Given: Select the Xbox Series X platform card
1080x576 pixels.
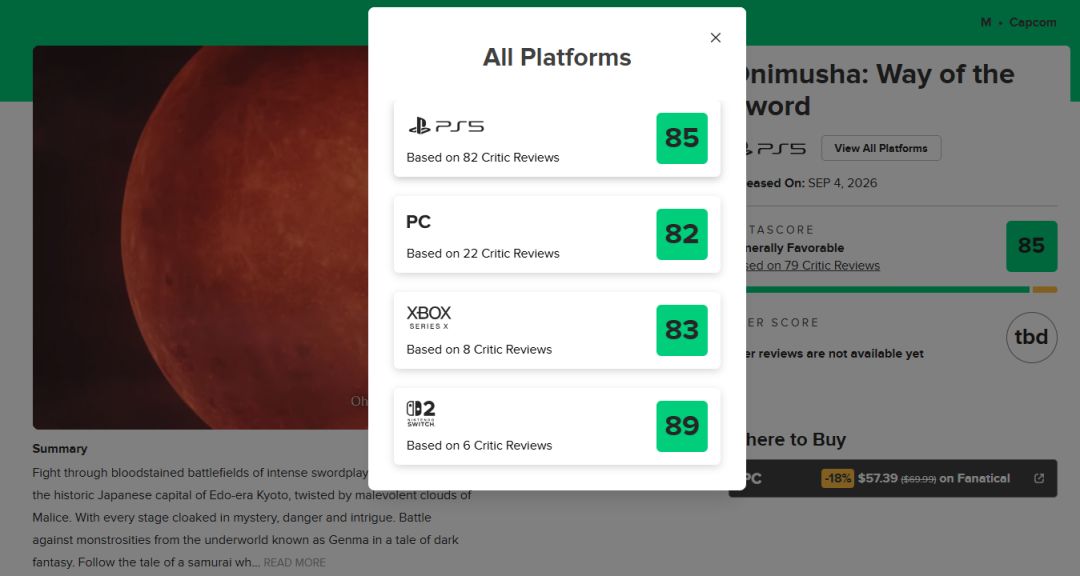Looking at the screenshot, I should pos(557,330).
